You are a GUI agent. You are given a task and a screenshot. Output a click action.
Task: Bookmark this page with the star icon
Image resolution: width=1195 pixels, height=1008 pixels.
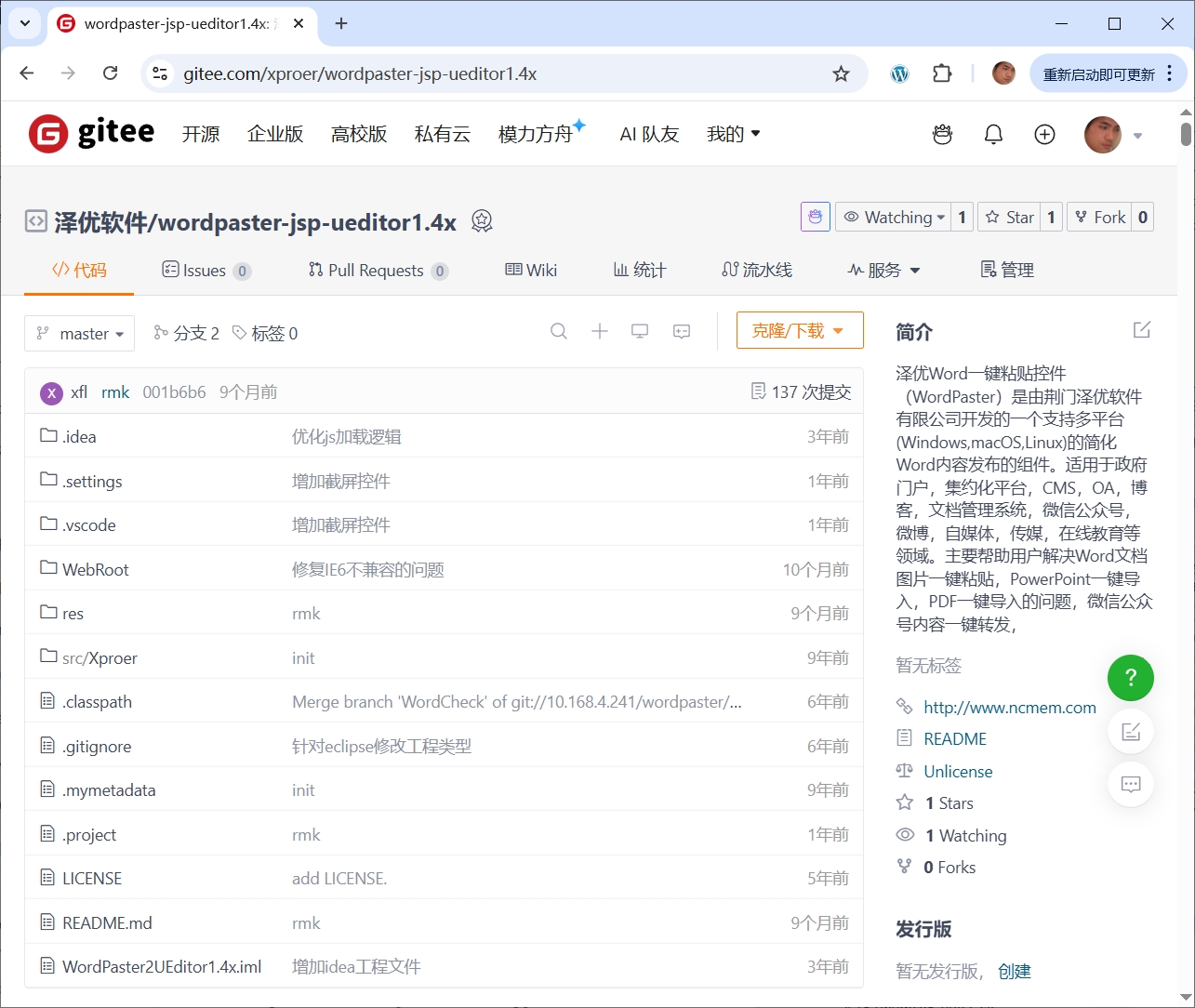click(x=841, y=73)
